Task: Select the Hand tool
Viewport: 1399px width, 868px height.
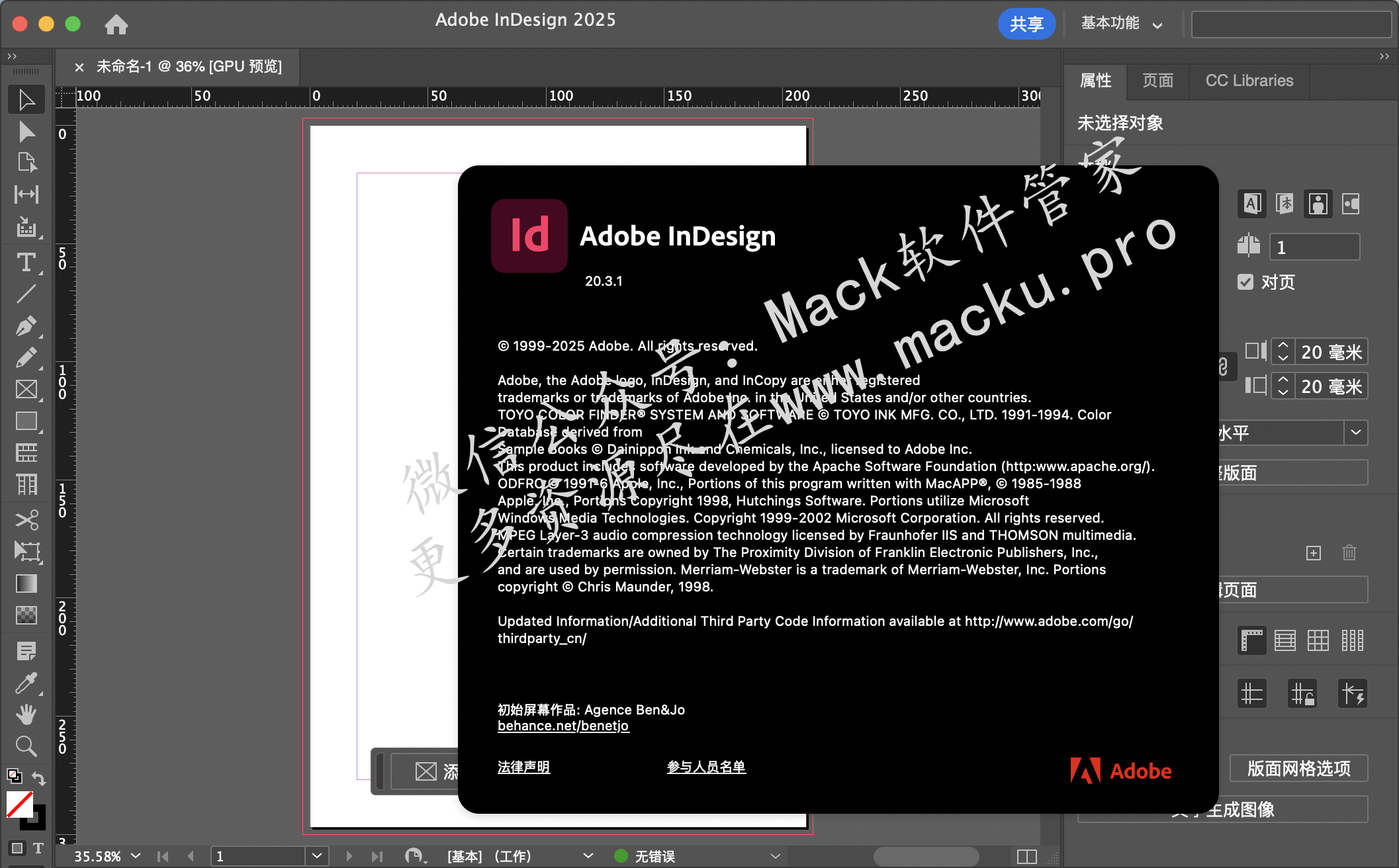Action: (x=26, y=715)
